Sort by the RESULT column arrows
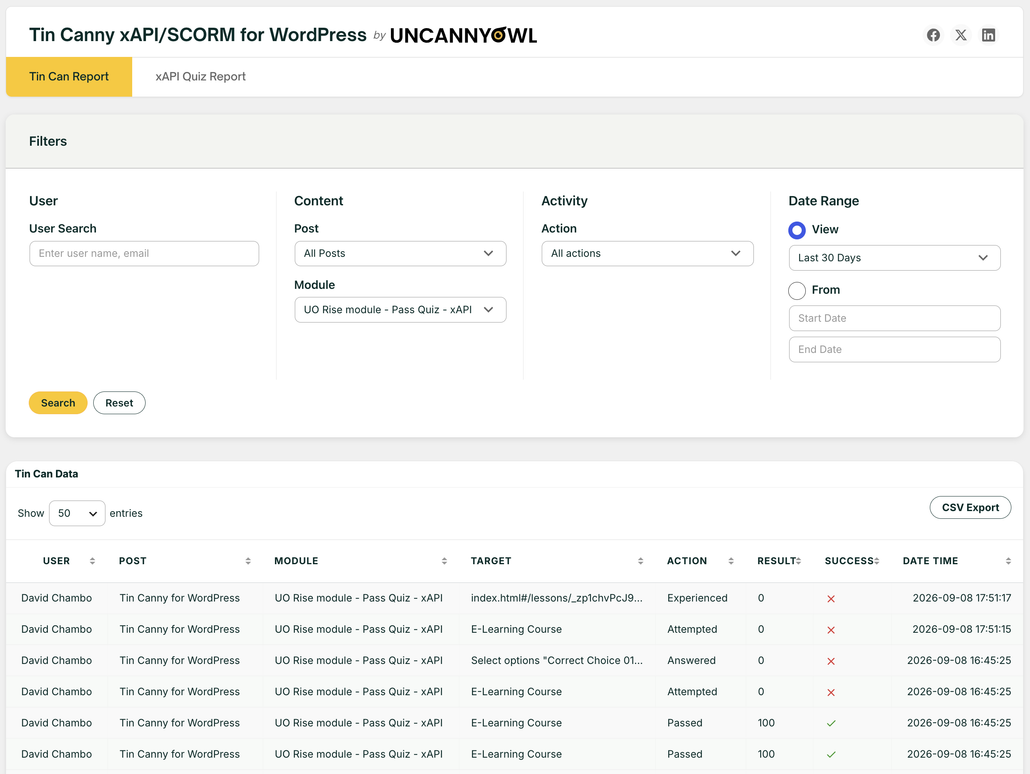This screenshot has width=1030, height=774. [798, 561]
